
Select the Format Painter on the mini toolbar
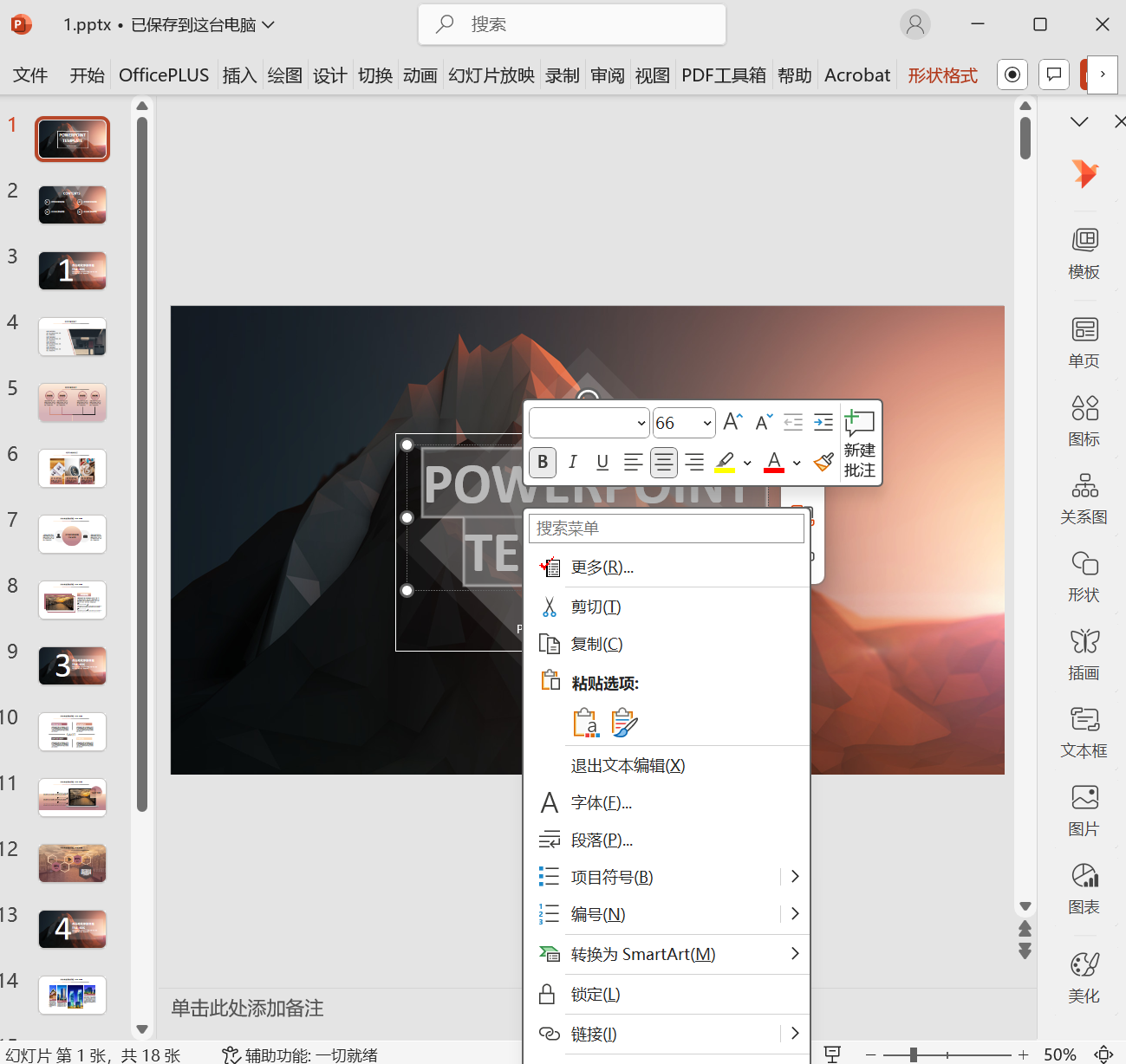point(823,462)
